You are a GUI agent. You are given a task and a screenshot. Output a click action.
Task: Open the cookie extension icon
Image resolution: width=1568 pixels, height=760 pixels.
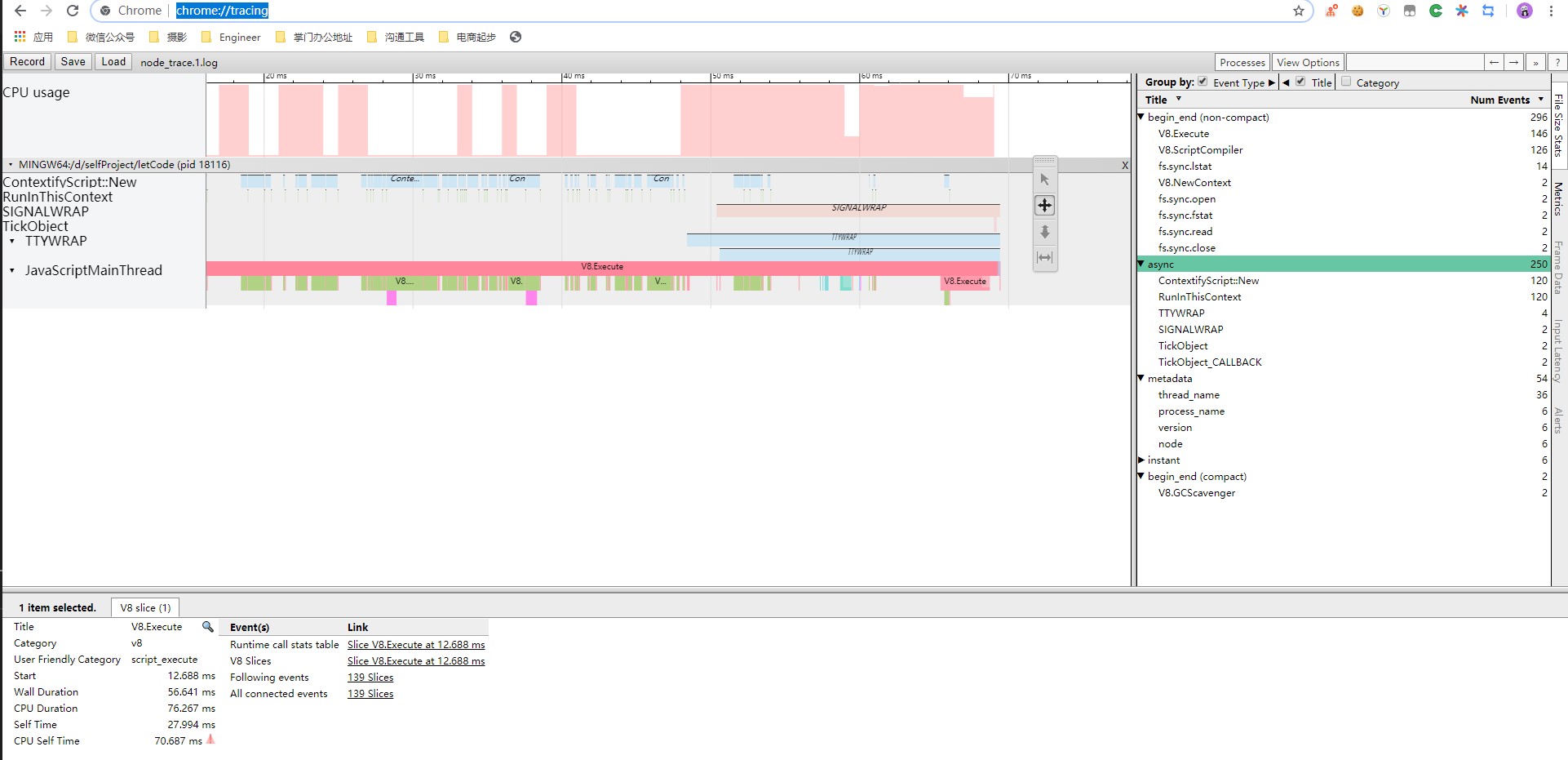point(1358,11)
